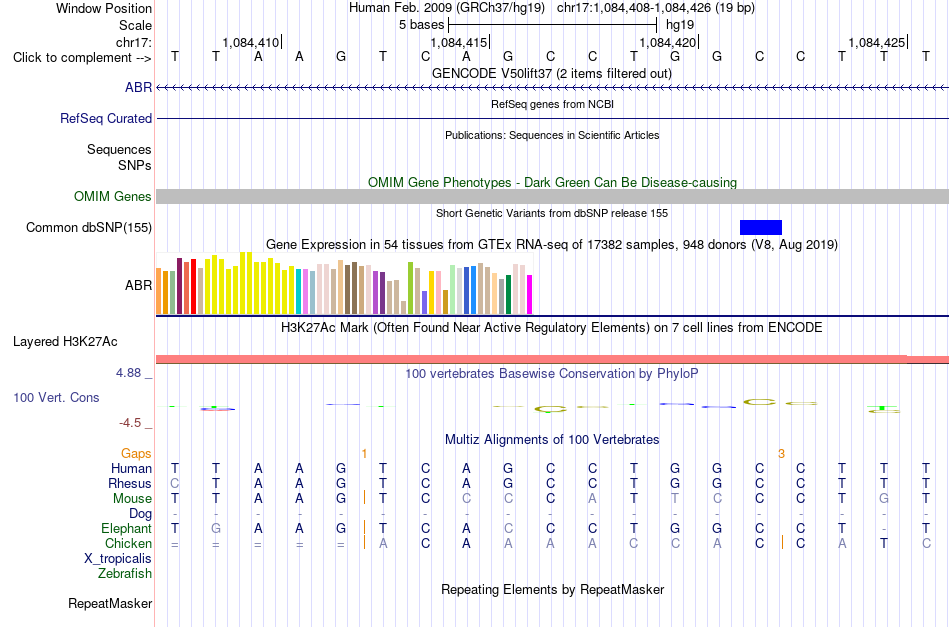
Task: Click the 'Mouse' alignment row label
Action: pos(132,499)
